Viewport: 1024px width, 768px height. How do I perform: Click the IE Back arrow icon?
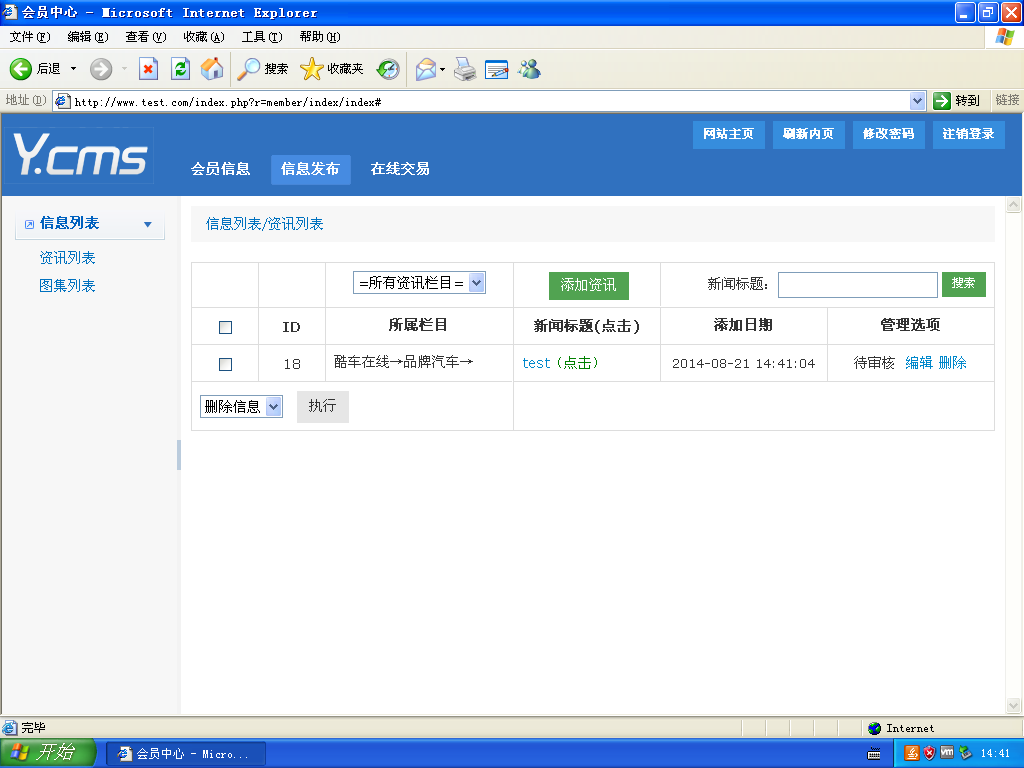point(21,69)
